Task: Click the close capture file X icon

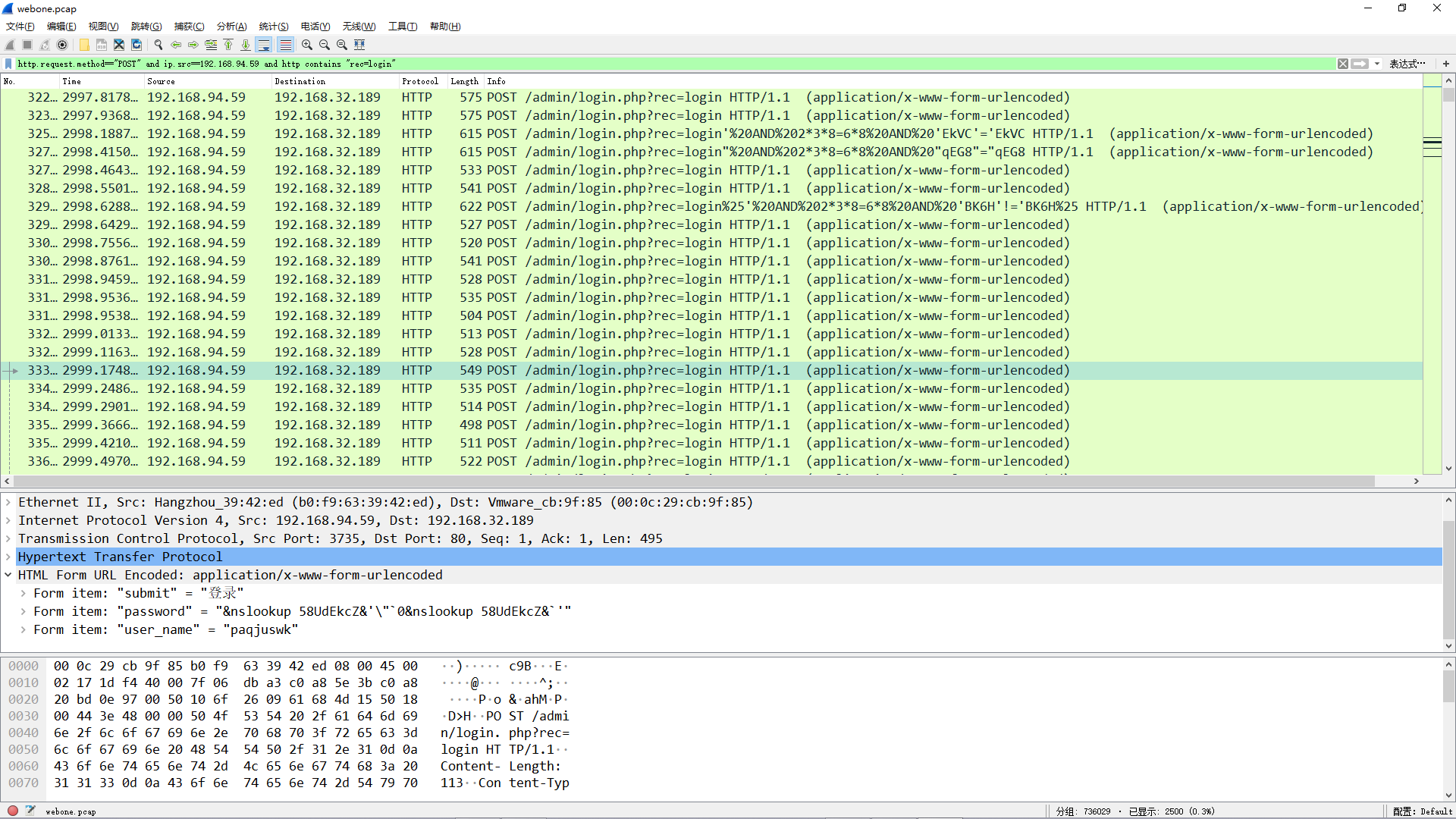Action: click(x=119, y=45)
